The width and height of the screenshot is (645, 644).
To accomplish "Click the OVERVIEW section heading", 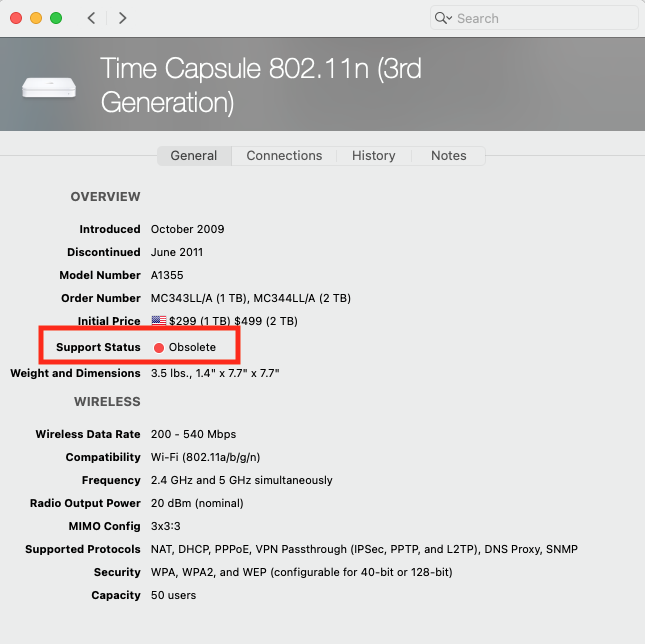I will click(x=105, y=197).
